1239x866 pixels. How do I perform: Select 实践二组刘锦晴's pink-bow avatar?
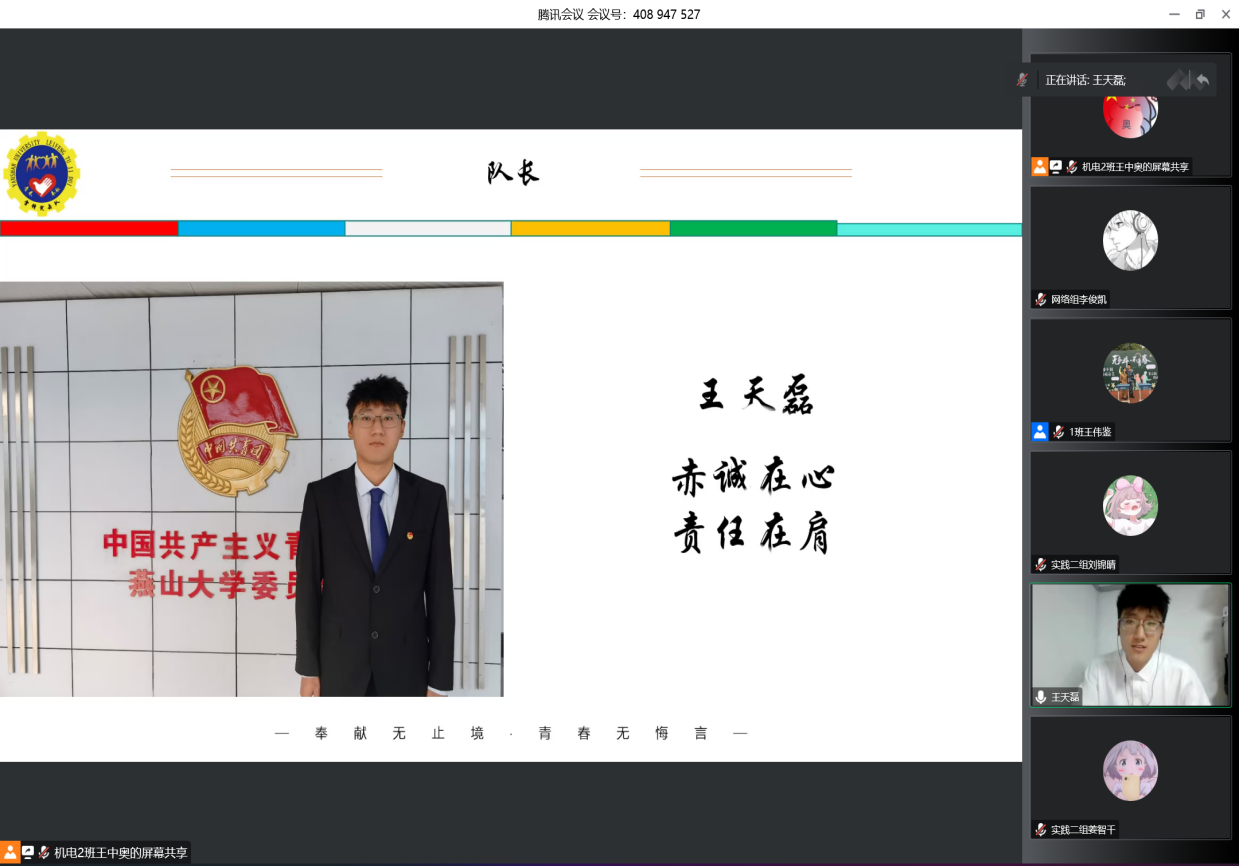(1130, 505)
